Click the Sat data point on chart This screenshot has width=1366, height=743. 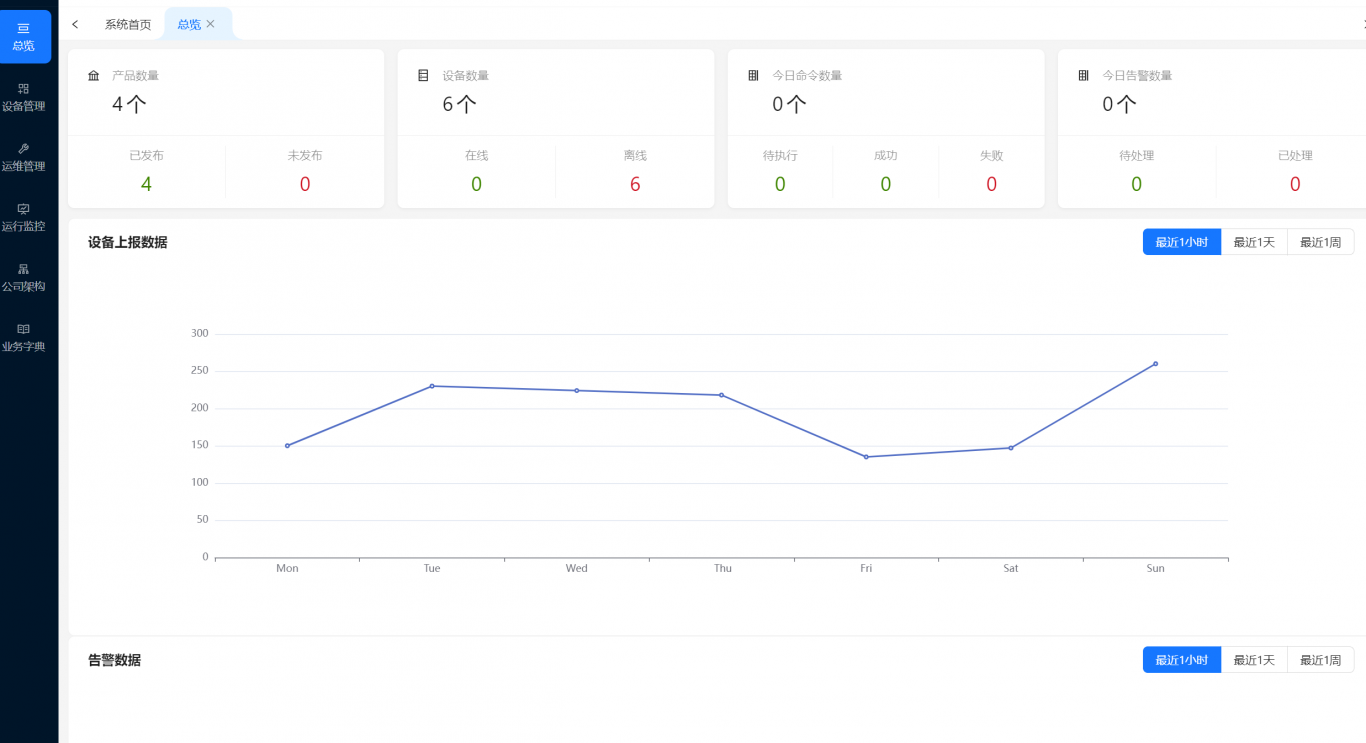(1011, 448)
